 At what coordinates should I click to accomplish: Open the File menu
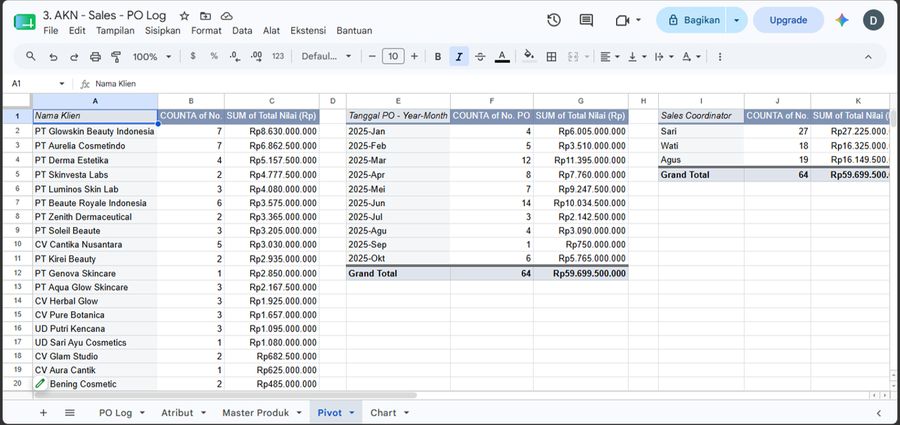coord(51,30)
